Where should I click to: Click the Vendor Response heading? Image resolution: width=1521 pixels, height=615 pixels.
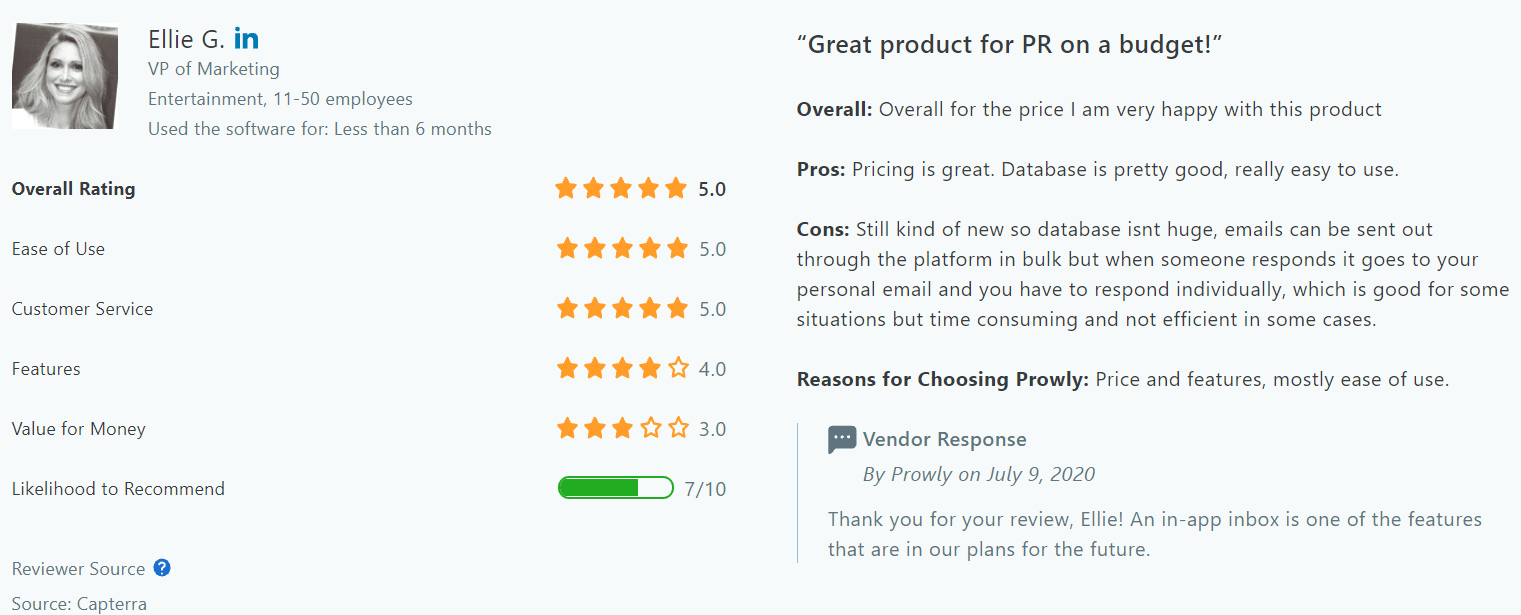pos(944,439)
